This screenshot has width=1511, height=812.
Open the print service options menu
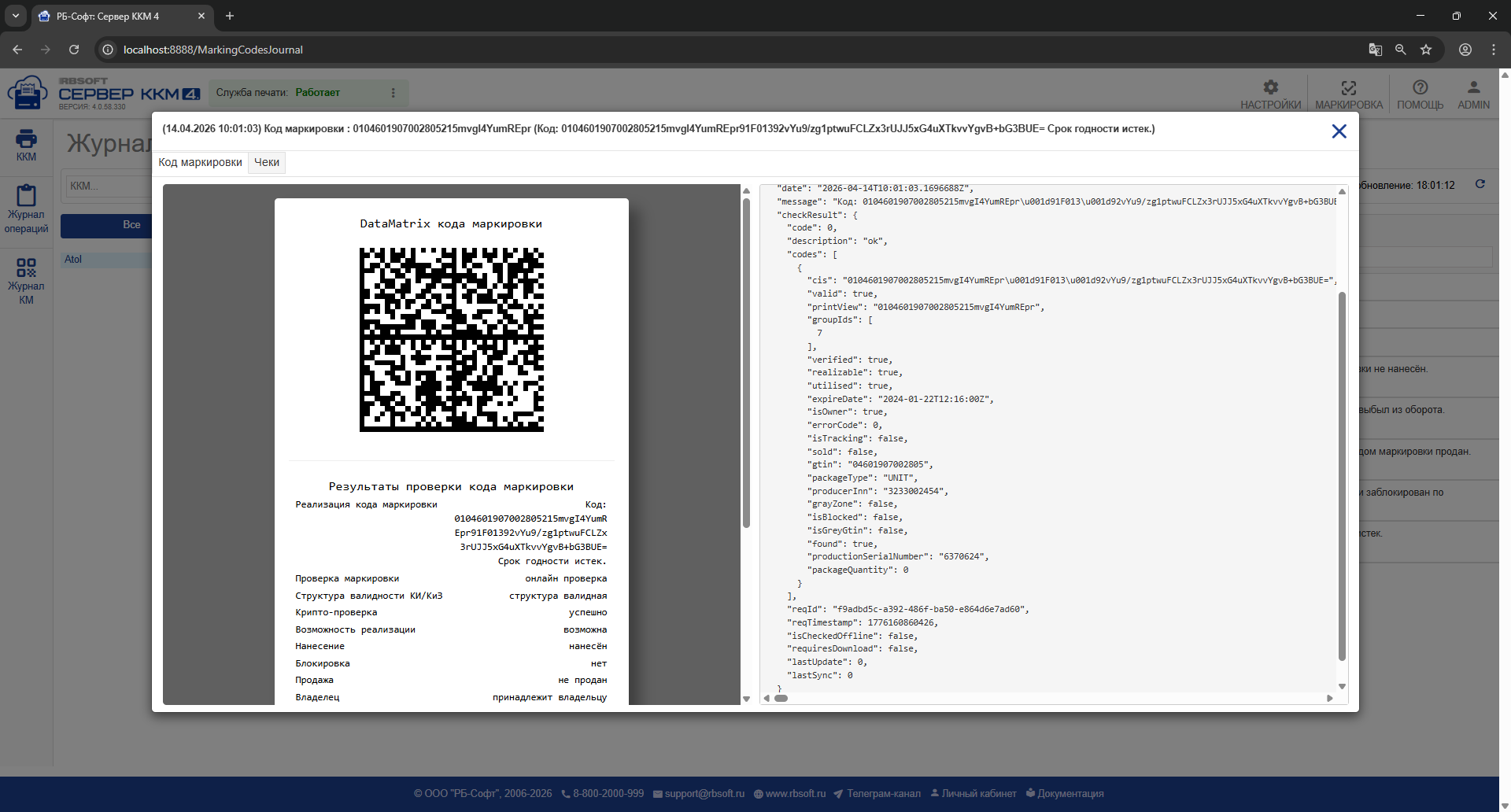(x=393, y=93)
